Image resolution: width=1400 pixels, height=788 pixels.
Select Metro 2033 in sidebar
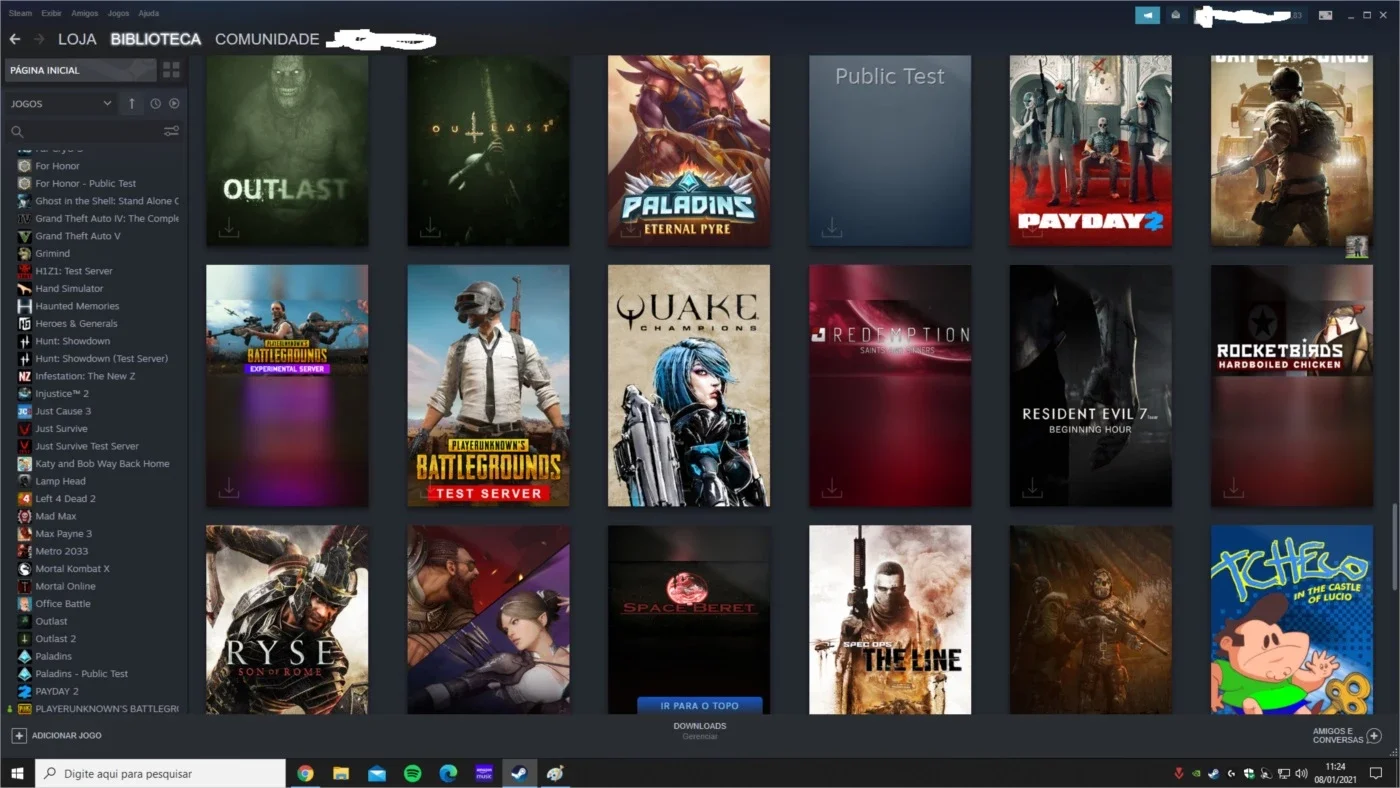61,551
